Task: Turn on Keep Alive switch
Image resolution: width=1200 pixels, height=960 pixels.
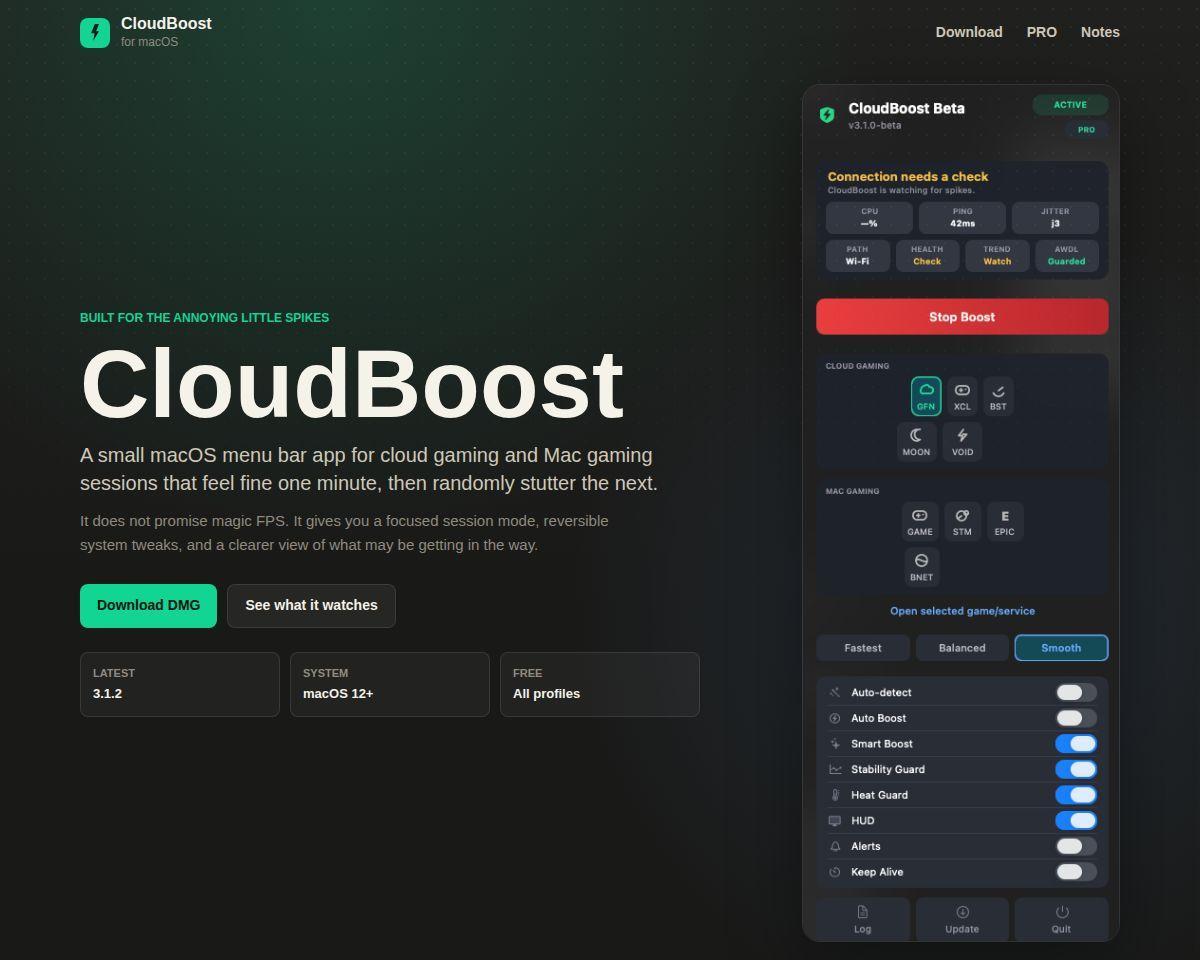Action: pyautogui.click(x=1076, y=872)
